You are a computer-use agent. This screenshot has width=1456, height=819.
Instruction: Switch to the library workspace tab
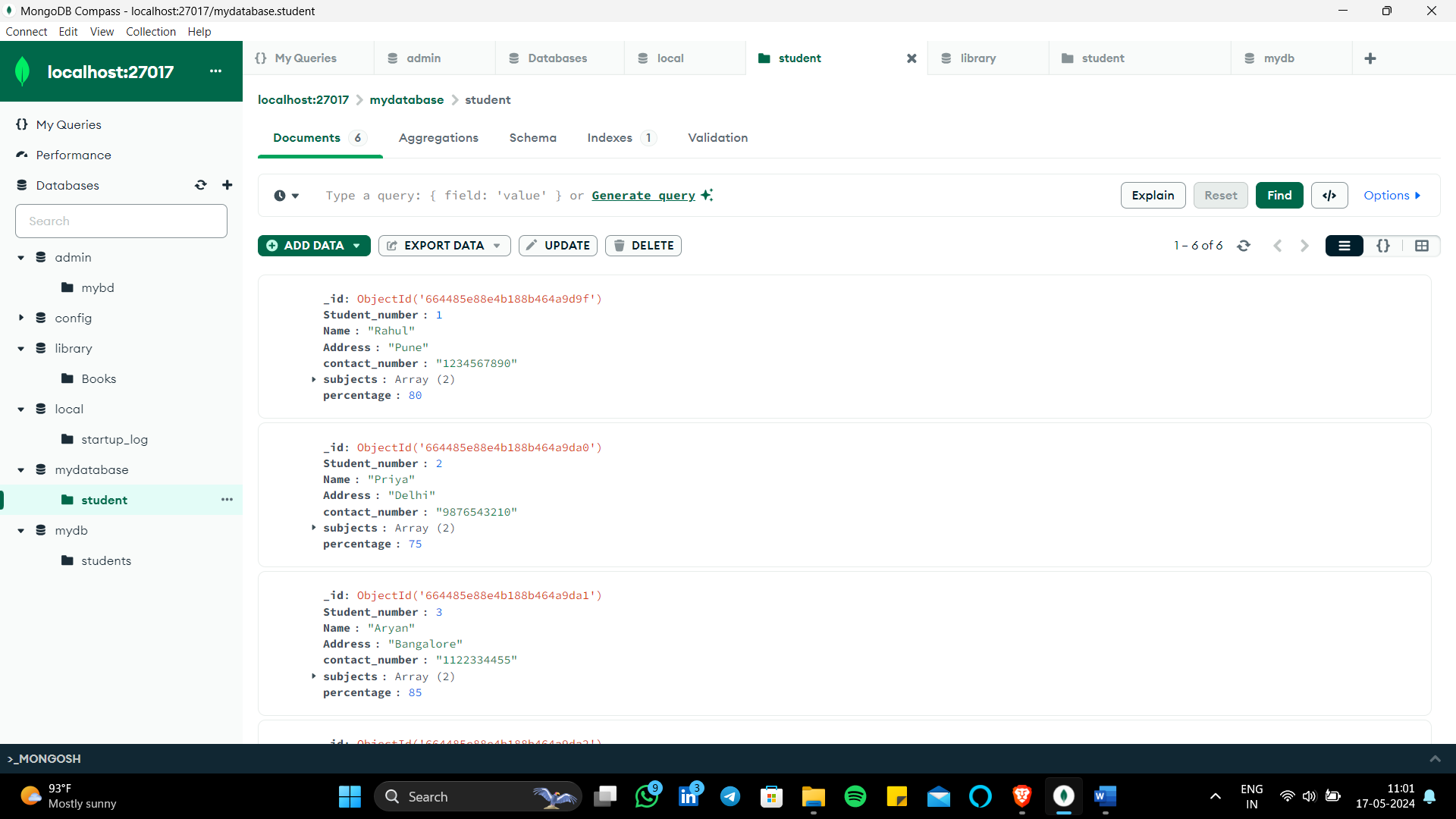(x=988, y=58)
